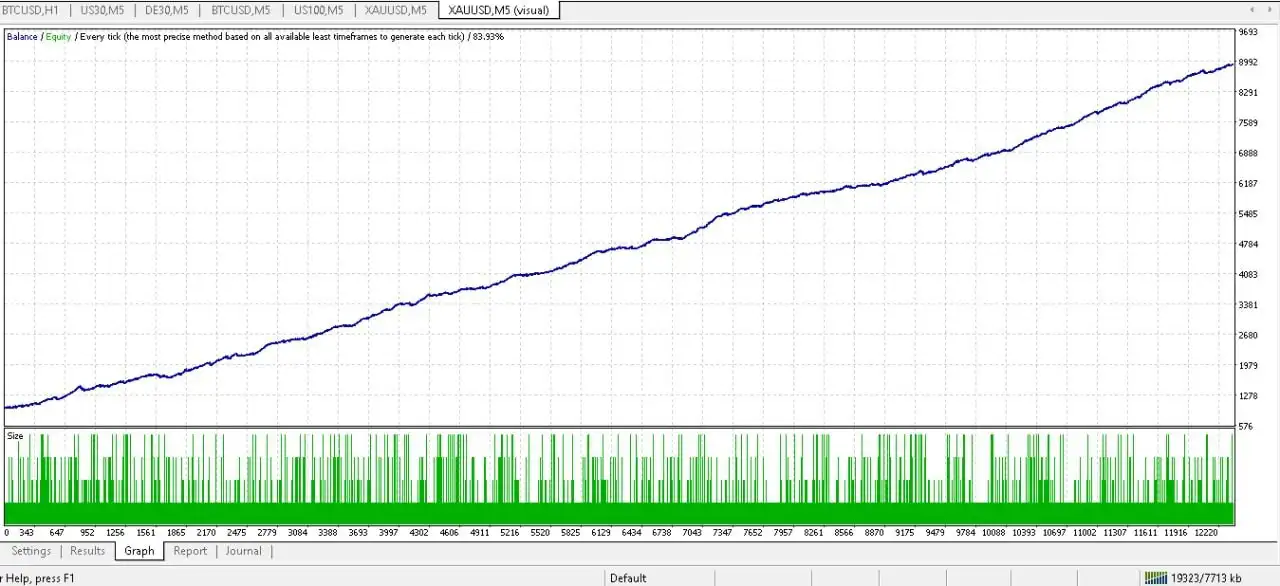The width and height of the screenshot is (1280, 586).
Task: Click the 9693 balance axis value
Action: point(1248,33)
